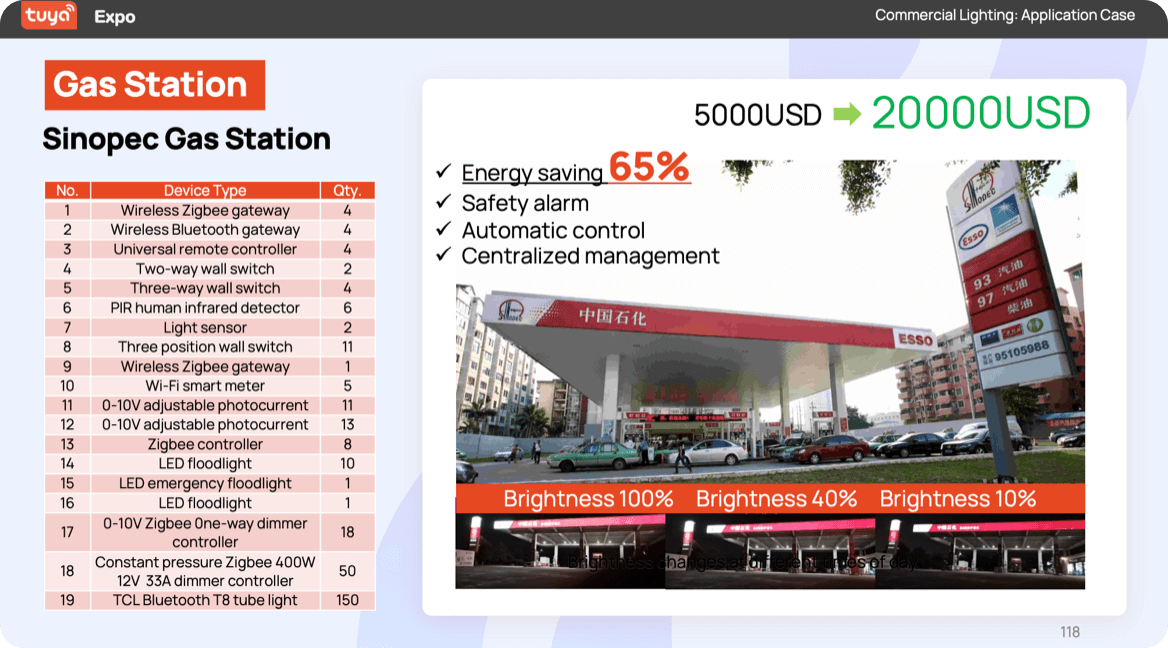Click the Zigbee controller cell
The image size is (1168, 648).
coord(205,445)
